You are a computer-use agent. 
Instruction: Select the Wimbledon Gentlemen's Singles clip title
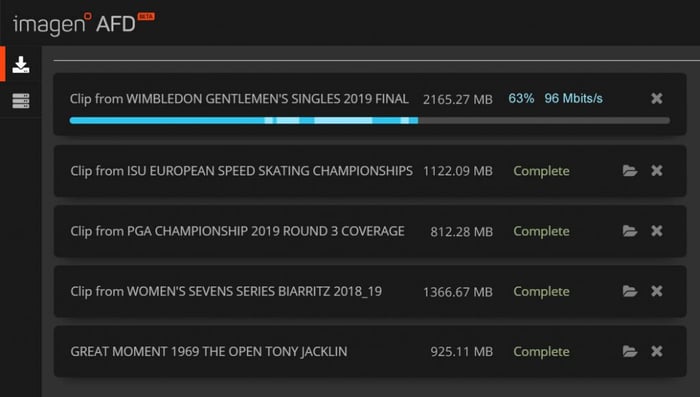[239, 99]
